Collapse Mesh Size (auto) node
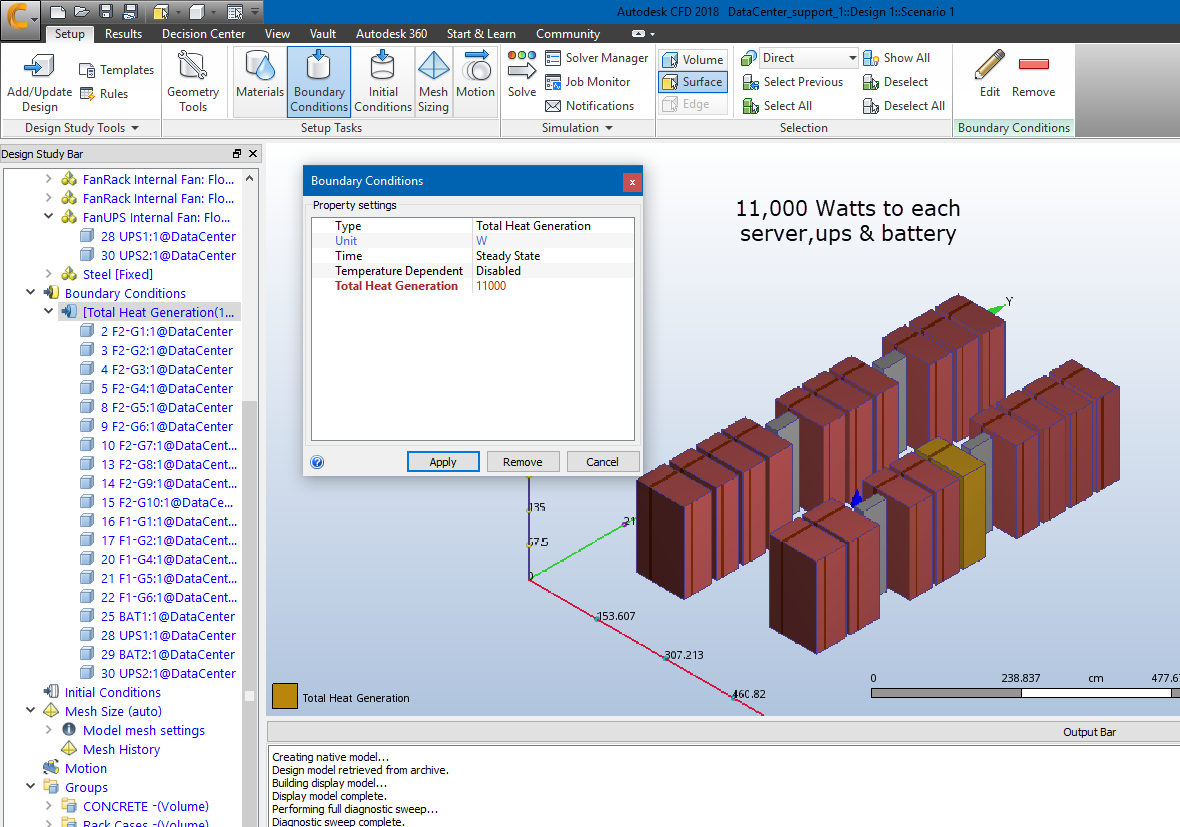The width and height of the screenshot is (1180, 827). click(30, 710)
